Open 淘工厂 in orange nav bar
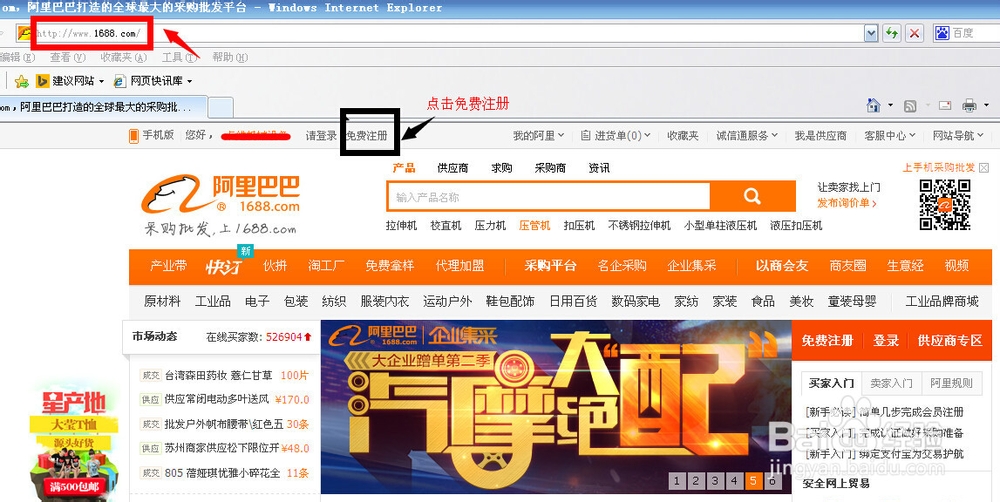 point(327,266)
